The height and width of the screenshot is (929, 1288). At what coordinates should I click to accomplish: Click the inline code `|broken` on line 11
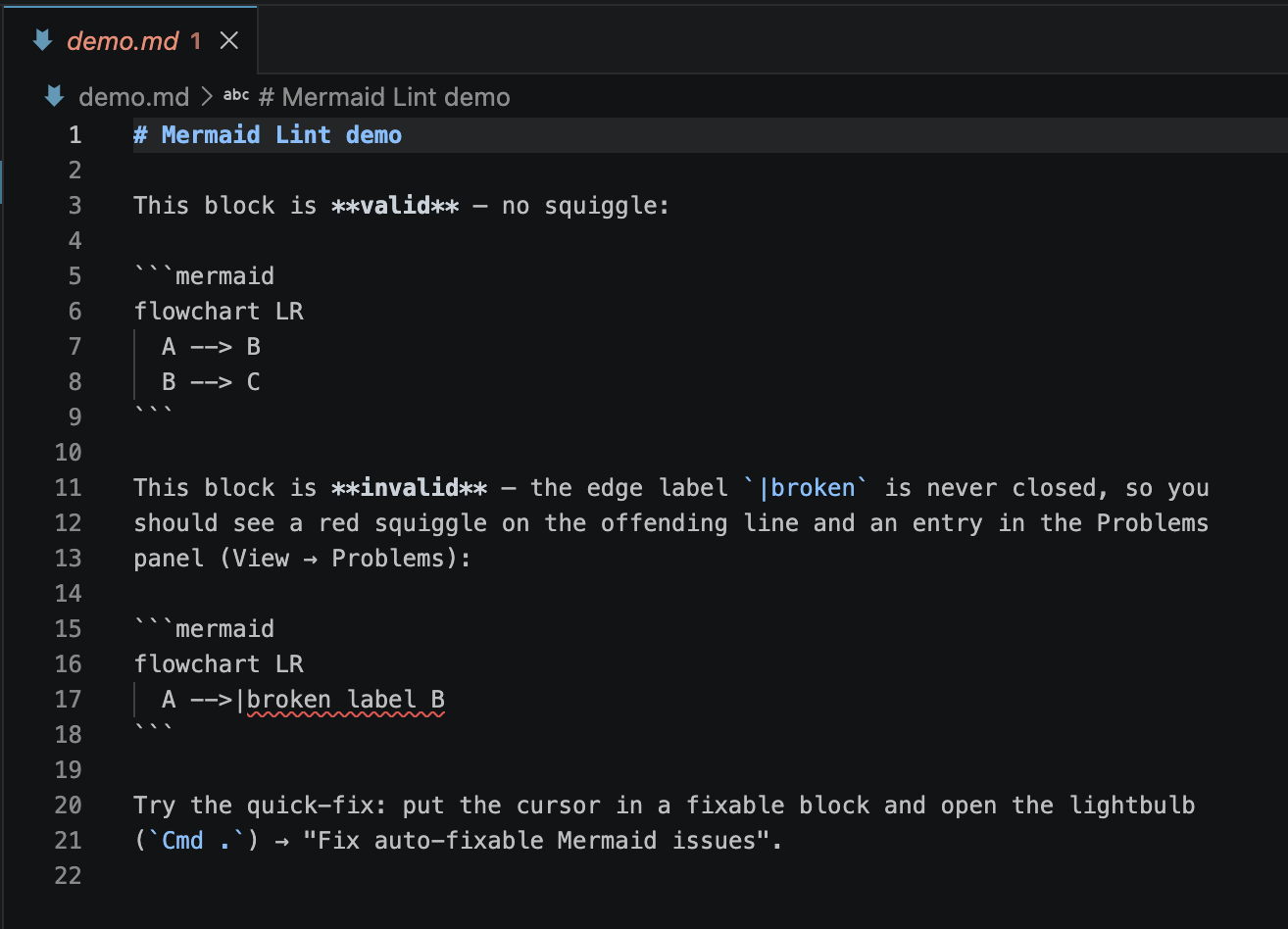pos(806,487)
